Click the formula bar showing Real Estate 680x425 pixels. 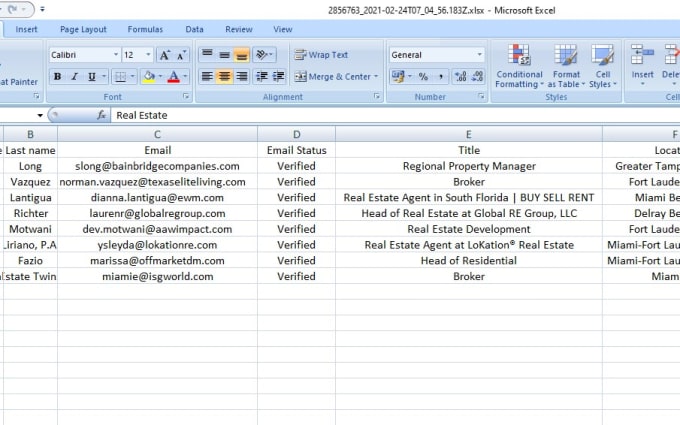pyautogui.click(x=395, y=115)
